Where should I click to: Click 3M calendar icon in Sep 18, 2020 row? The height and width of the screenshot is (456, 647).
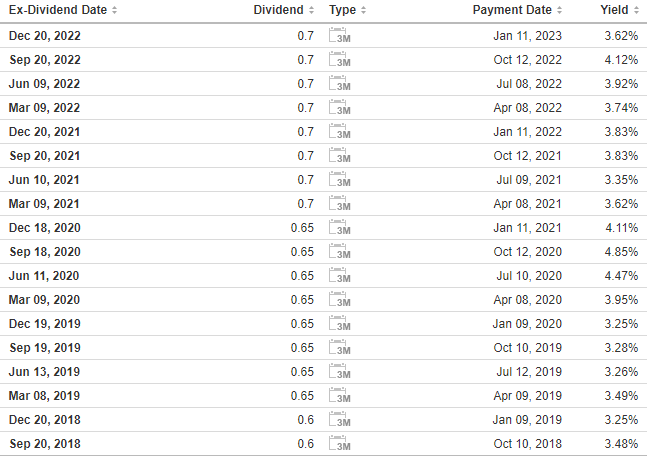(340, 251)
